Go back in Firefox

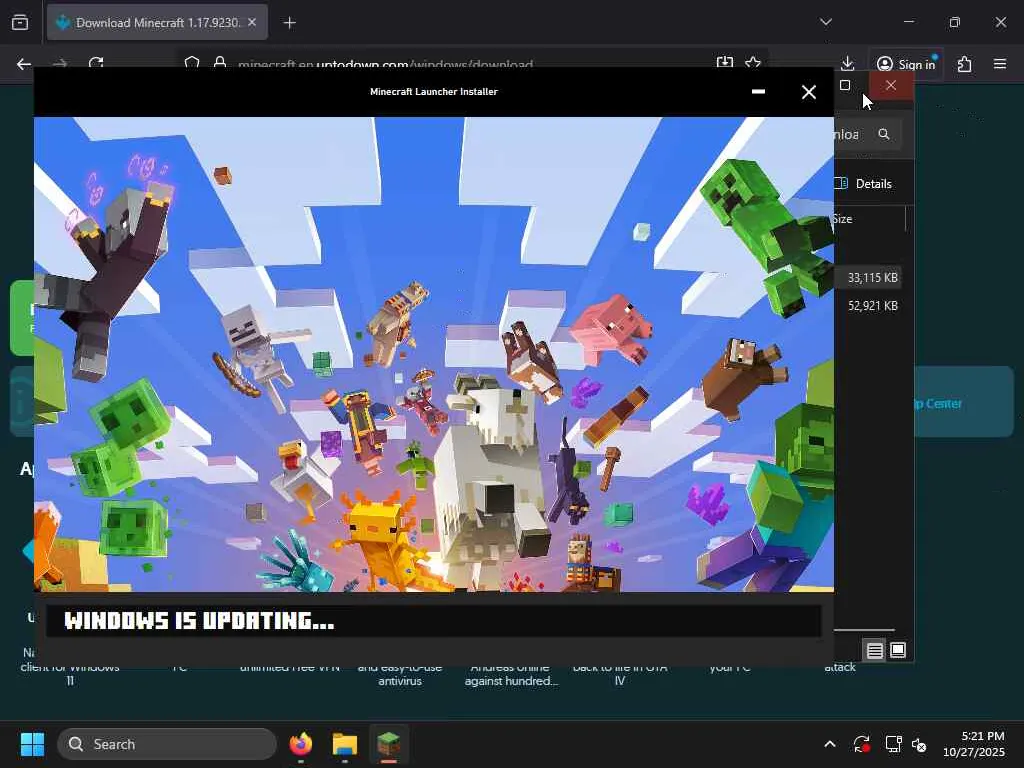pyautogui.click(x=24, y=64)
